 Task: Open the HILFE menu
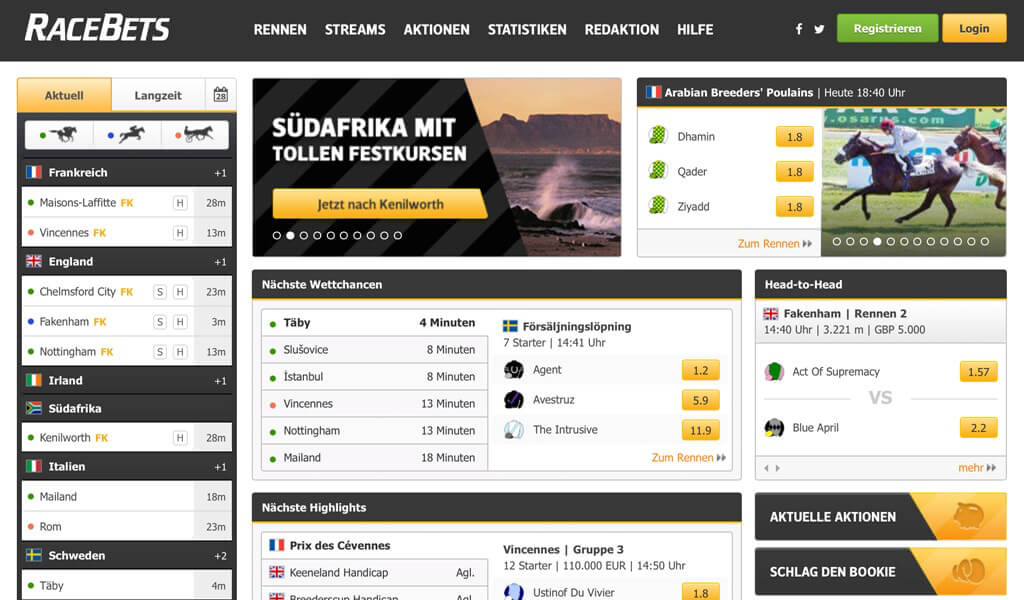click(x=695, y=29)
